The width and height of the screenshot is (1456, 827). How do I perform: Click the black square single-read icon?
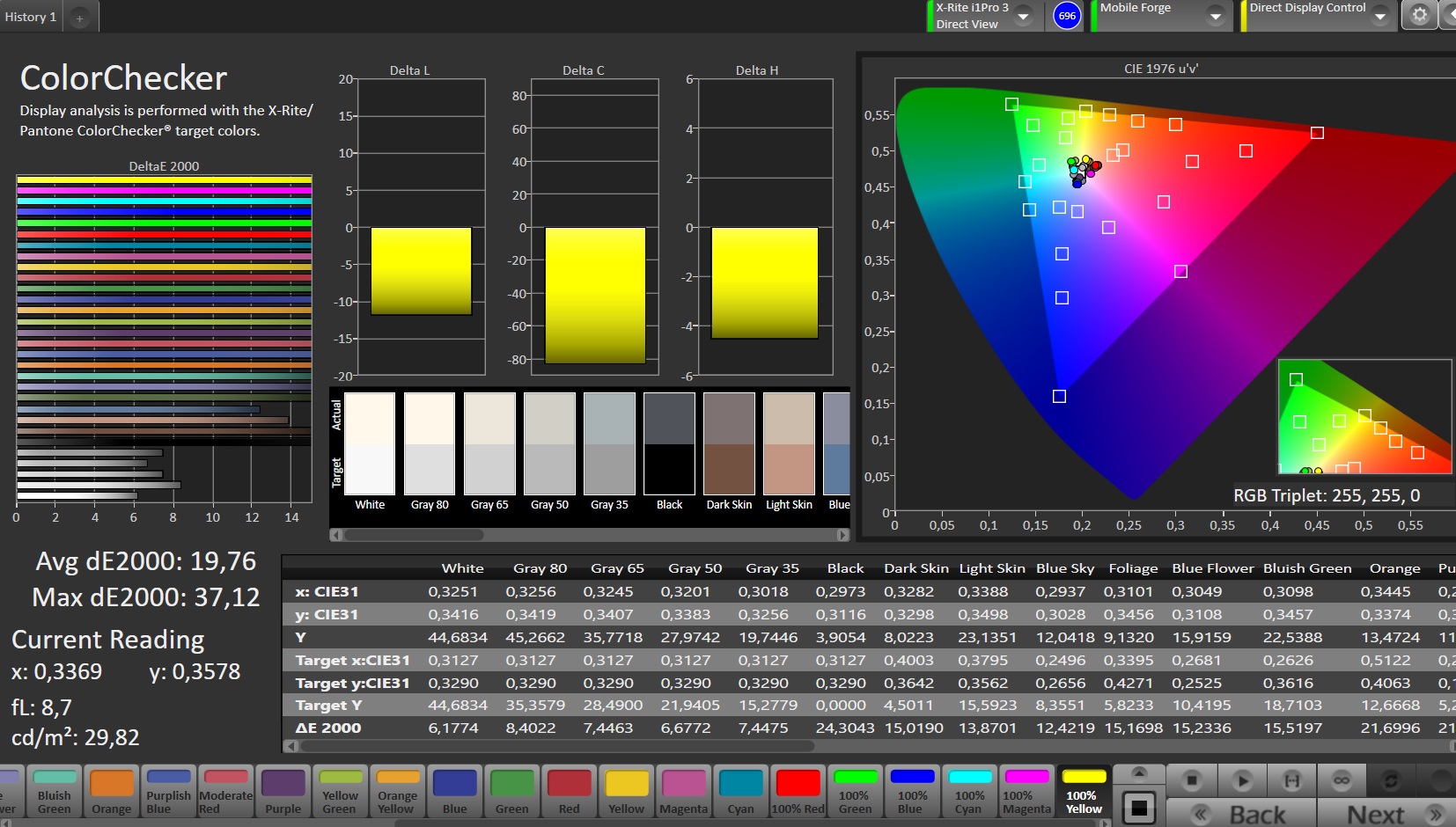[x=1138, y=806]
